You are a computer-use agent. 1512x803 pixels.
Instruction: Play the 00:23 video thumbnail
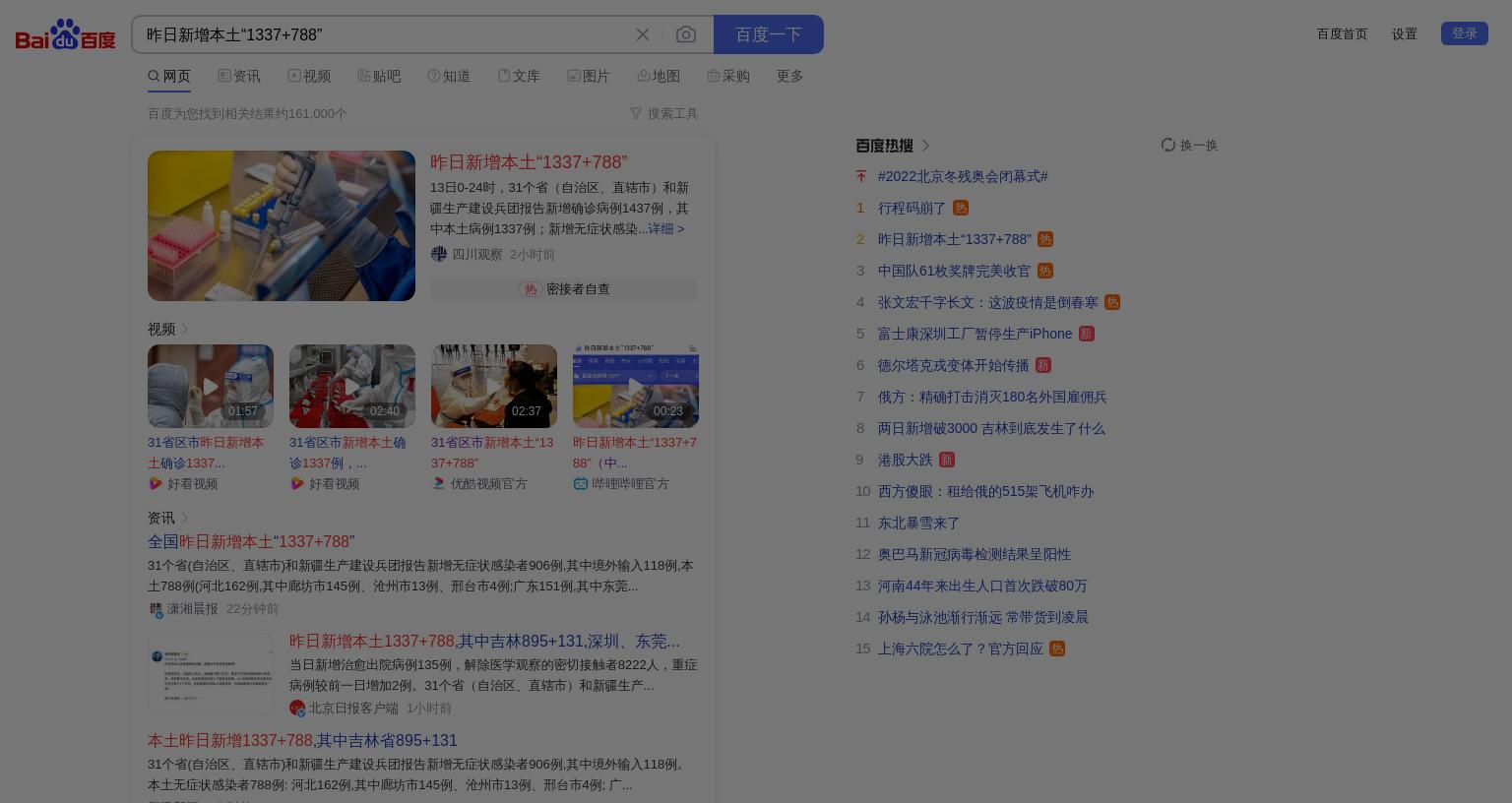tap(636, 386)
